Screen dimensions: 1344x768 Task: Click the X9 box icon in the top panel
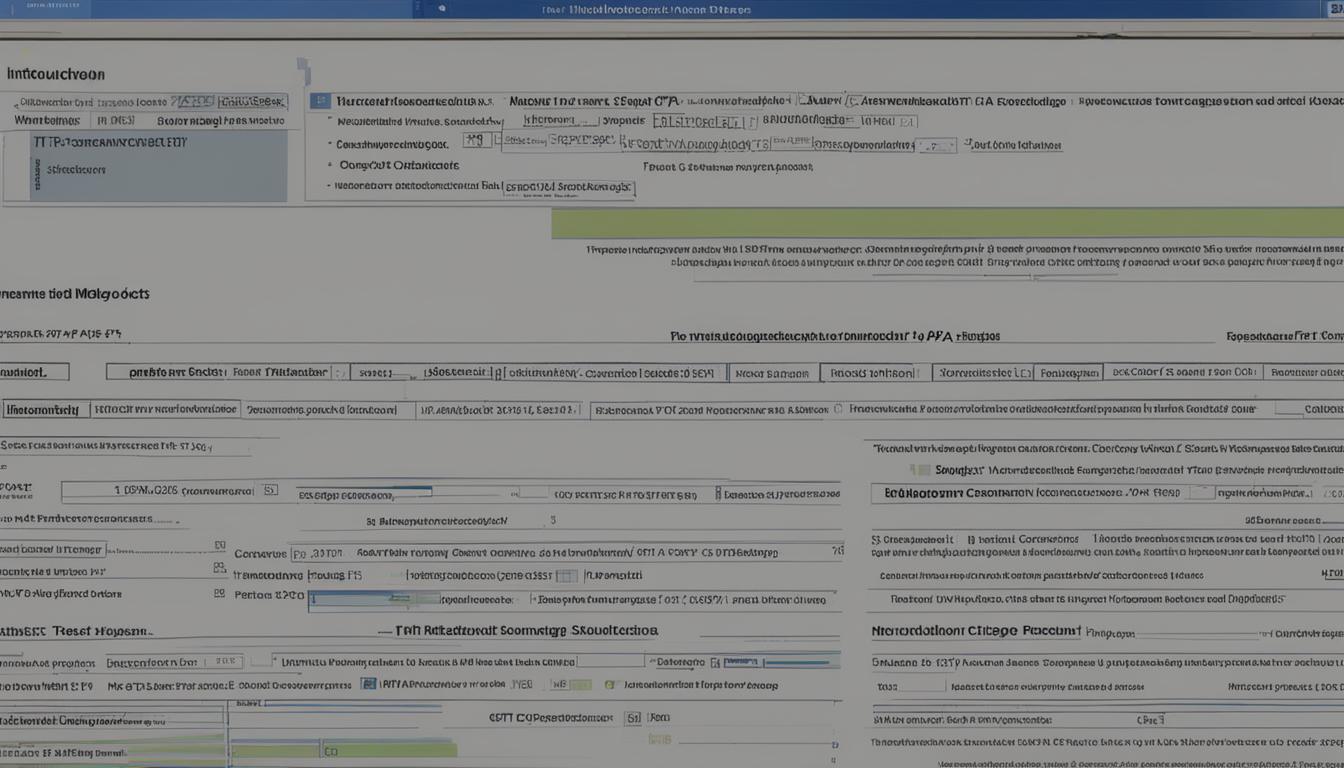pyautogui.click(x=477, y=142)
